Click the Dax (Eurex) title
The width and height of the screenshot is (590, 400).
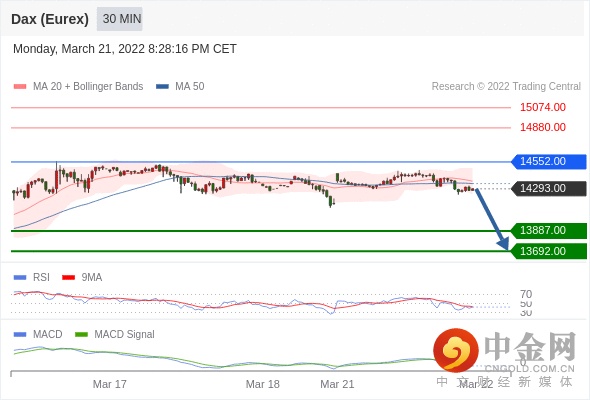[x=50, y=19]
